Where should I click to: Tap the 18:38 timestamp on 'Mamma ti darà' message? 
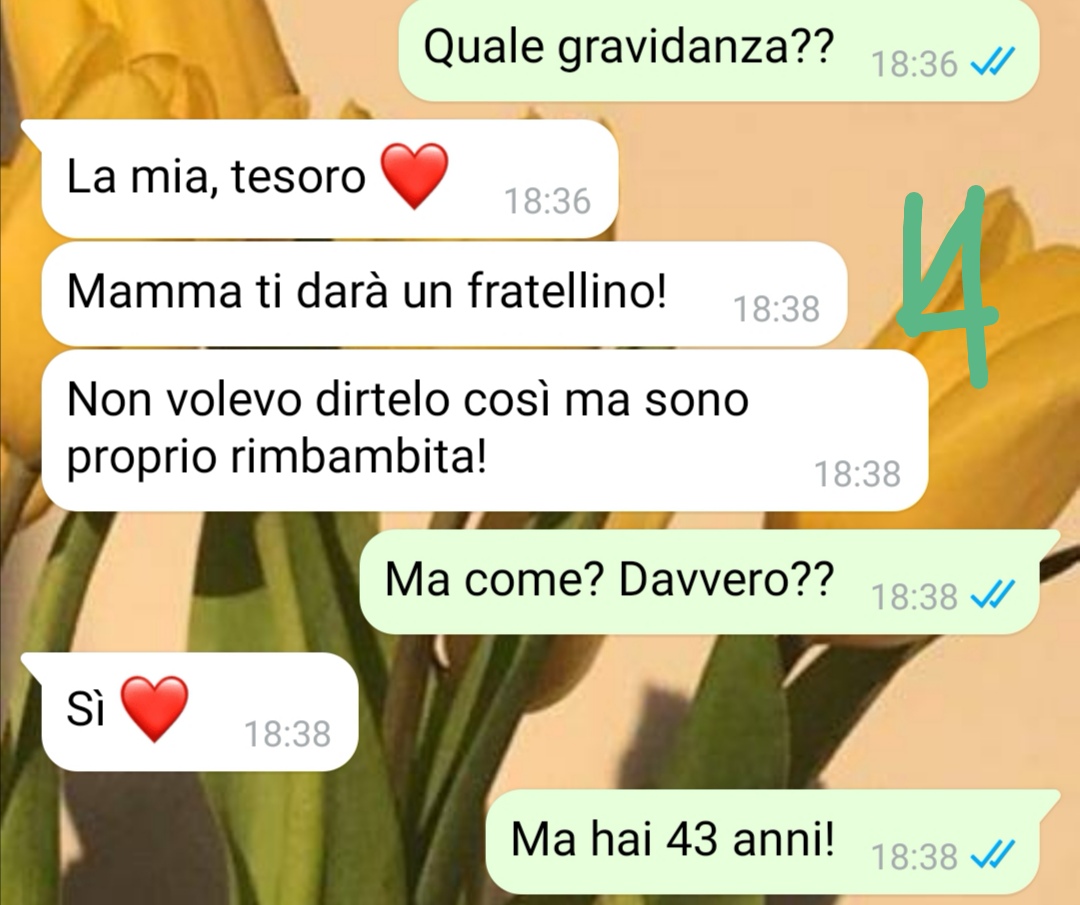(x=776, y=309)
